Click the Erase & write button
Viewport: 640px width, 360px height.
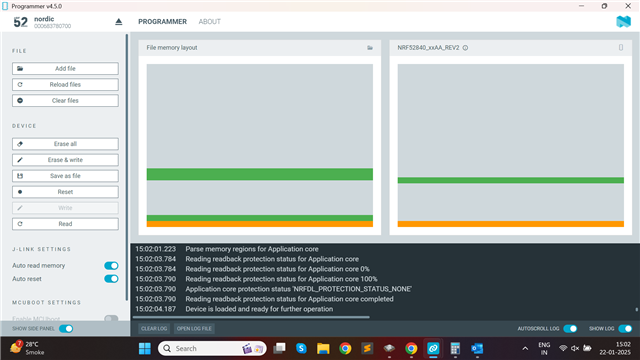tap(65, 160)
